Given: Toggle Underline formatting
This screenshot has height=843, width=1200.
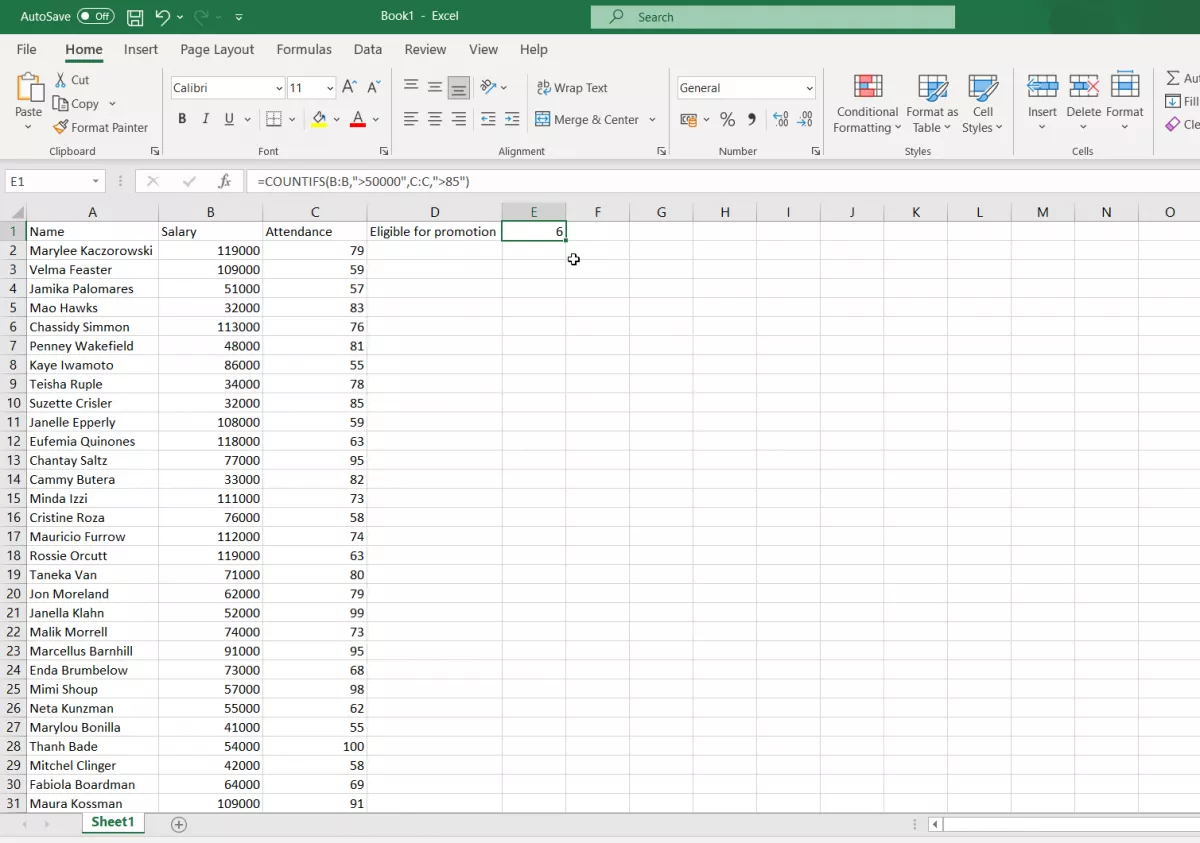Looking at the screenshot, I should [230, 119].
